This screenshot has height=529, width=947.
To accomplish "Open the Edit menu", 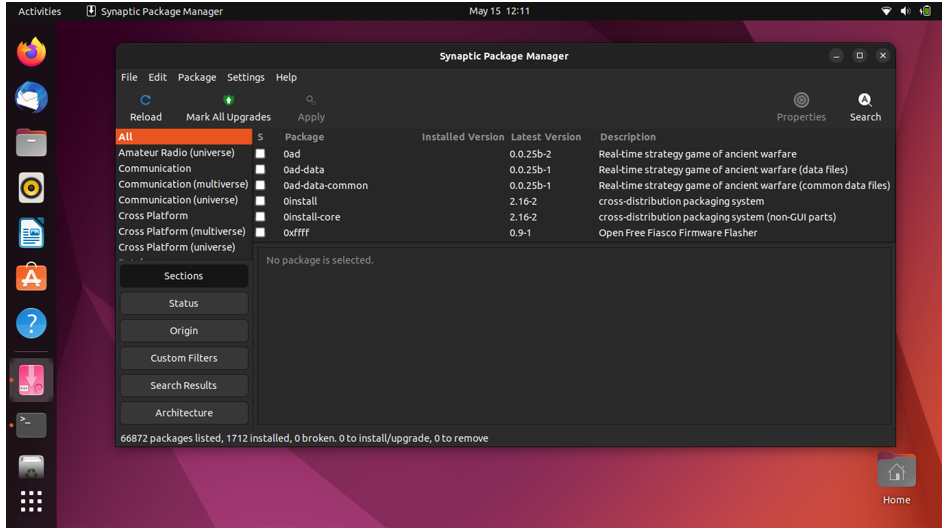I will tap(157, 77).
